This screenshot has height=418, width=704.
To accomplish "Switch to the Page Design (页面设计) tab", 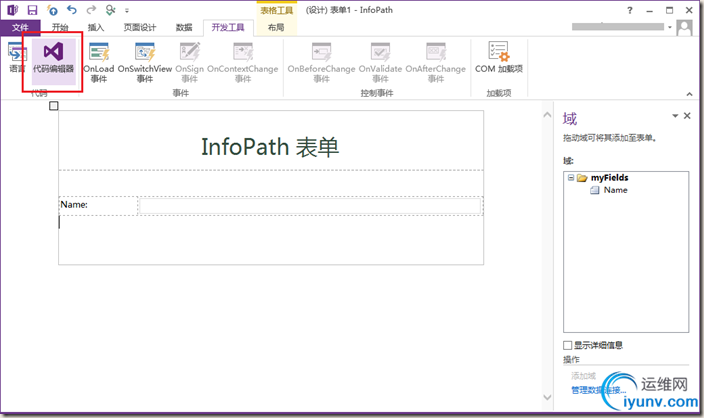I will (140, 27).
